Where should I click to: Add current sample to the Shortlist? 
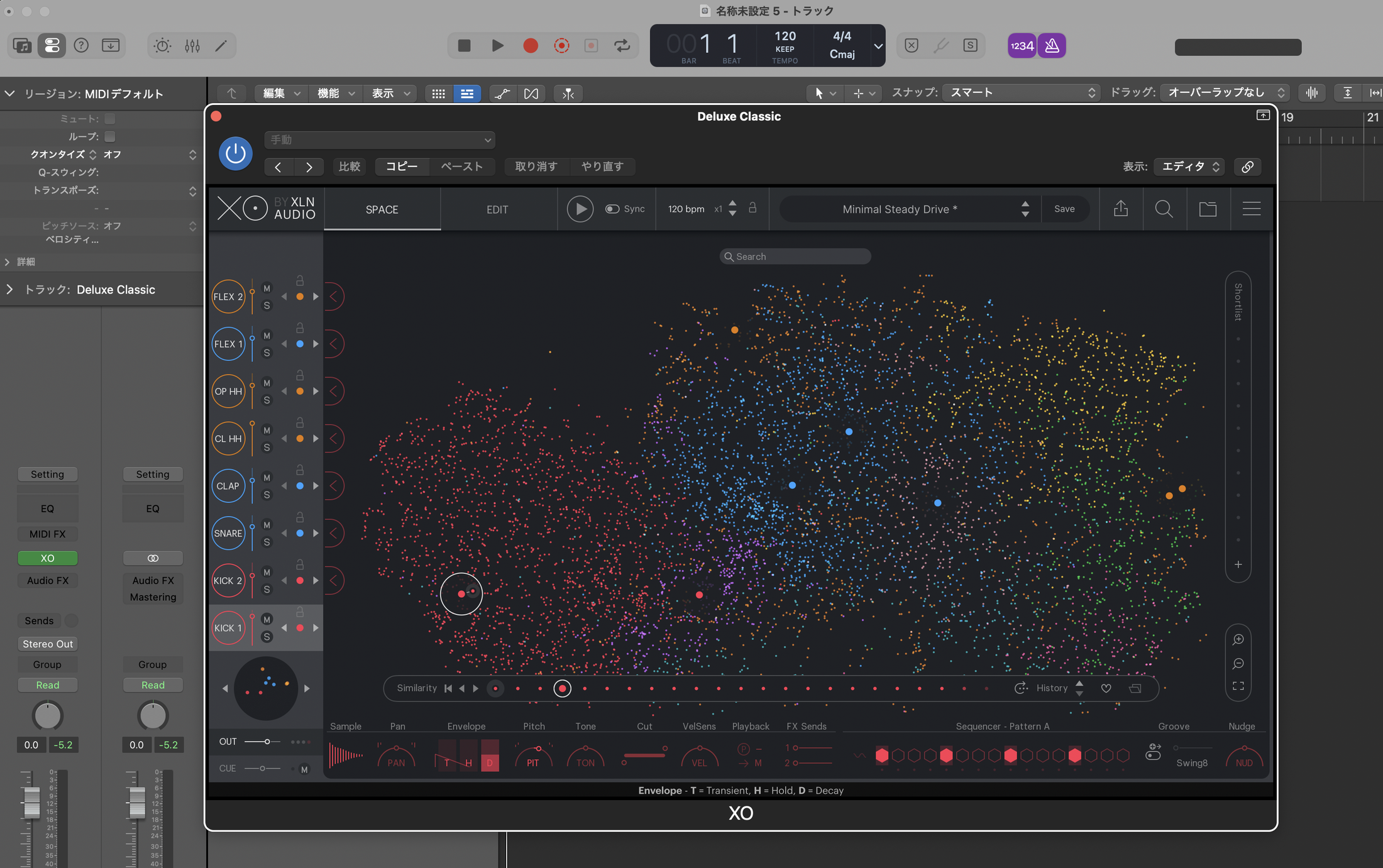click(1238, 564)
